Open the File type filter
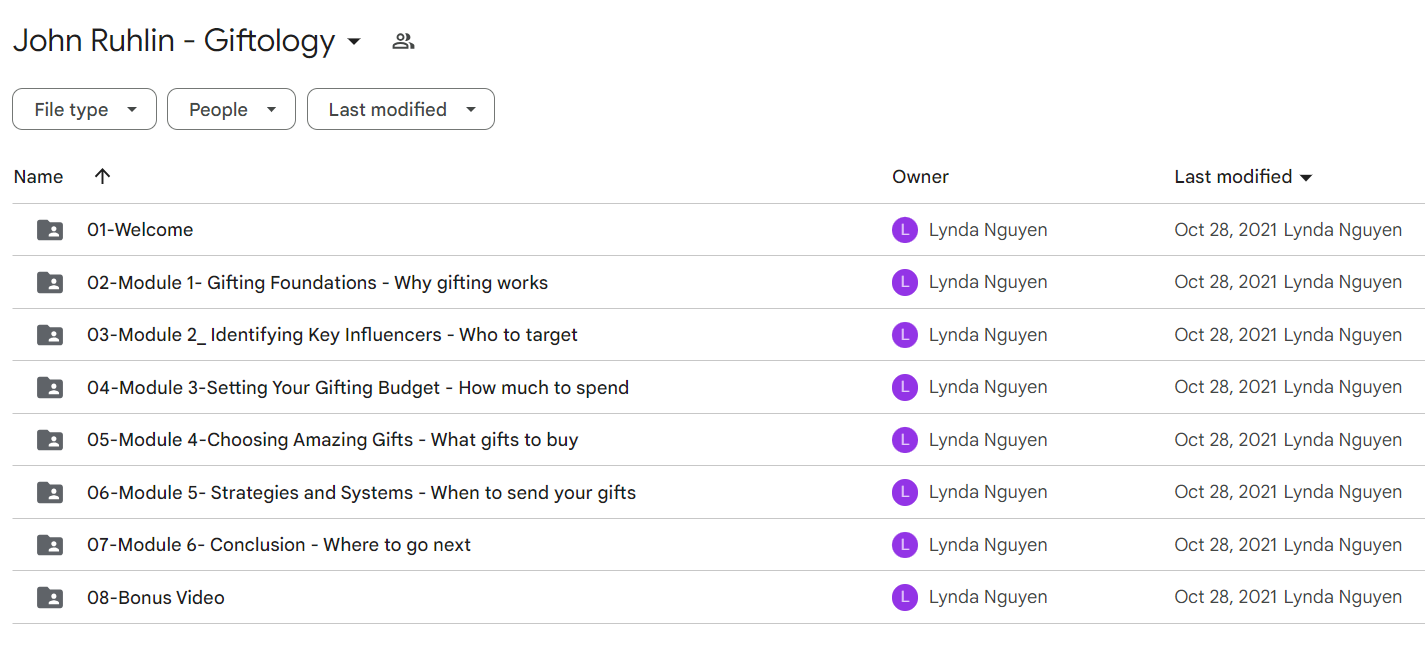1425x670 pixels. pyautogui.click(x=84, y=109)
